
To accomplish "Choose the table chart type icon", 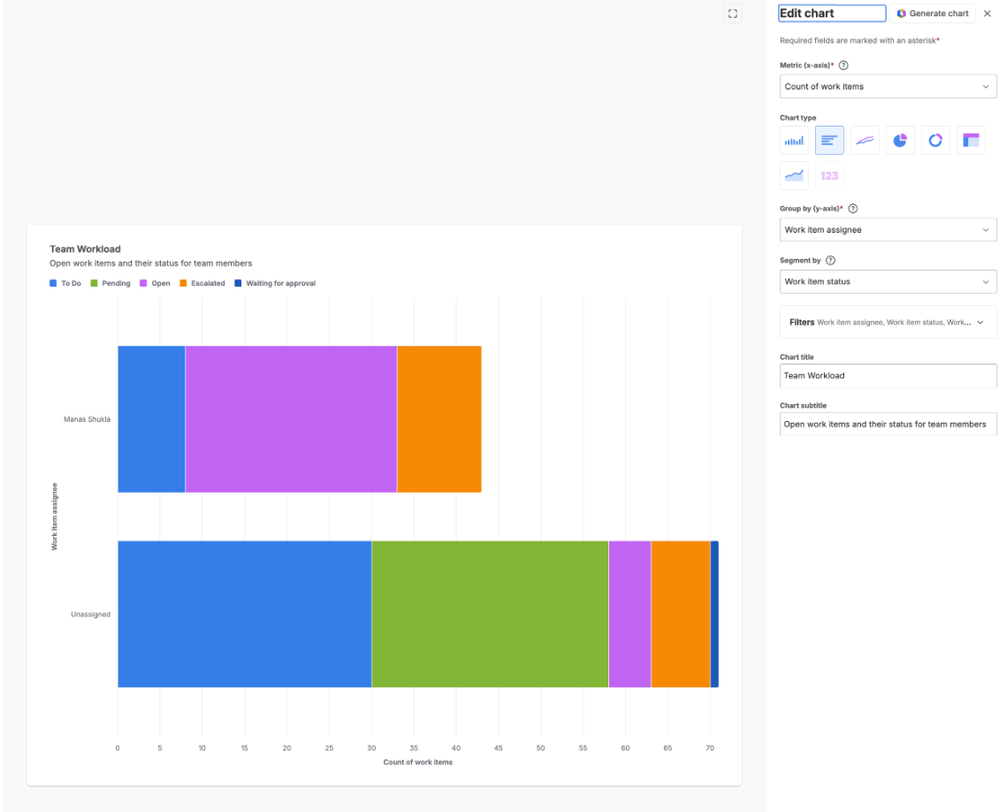I will coord(970,140).
